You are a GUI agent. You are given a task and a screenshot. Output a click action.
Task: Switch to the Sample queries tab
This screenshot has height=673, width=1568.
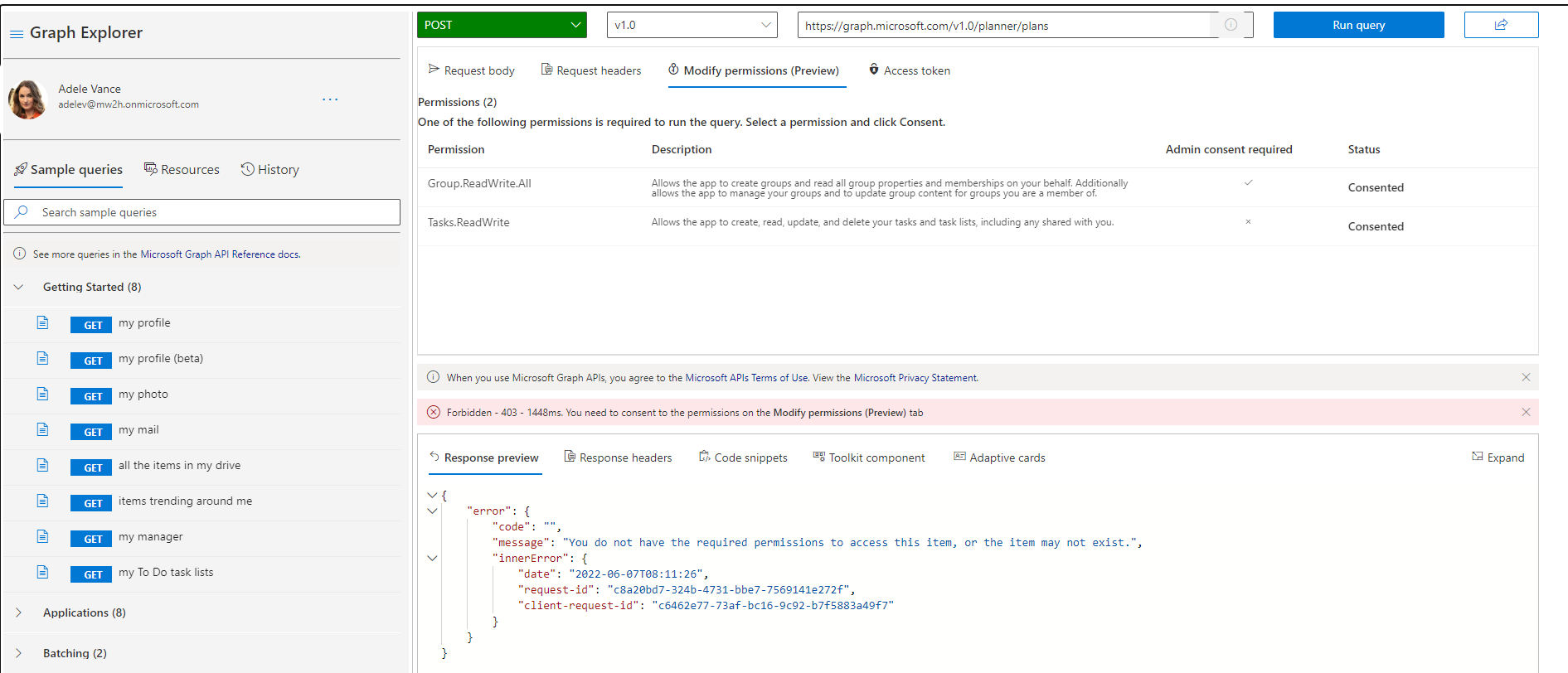69,170
